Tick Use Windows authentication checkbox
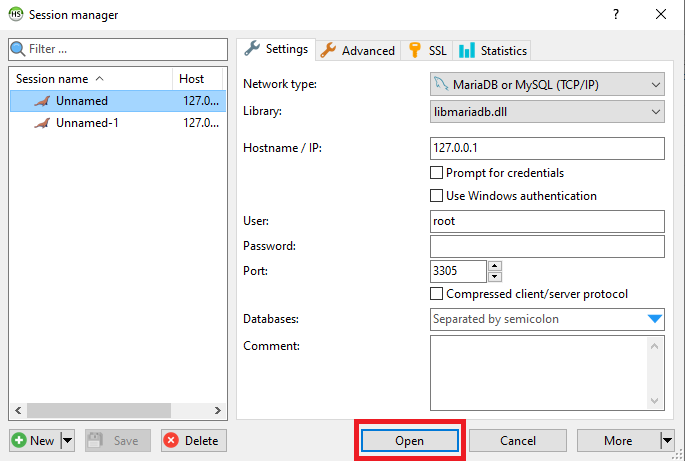The width and height of the screenshot is (685, 461). click(436, 195)
